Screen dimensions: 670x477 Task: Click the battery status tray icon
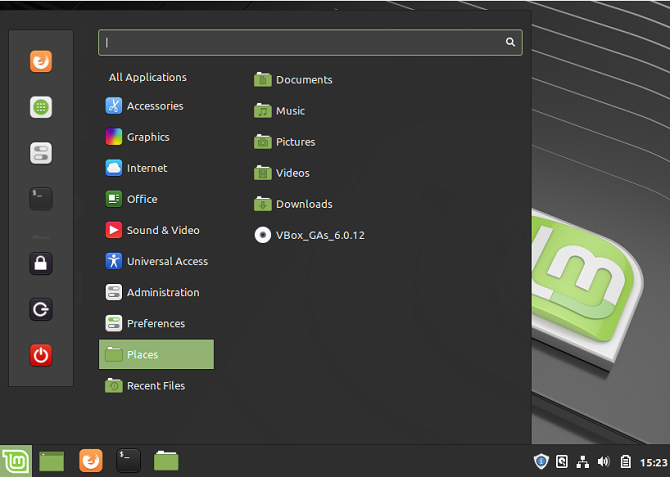(626, 462)
